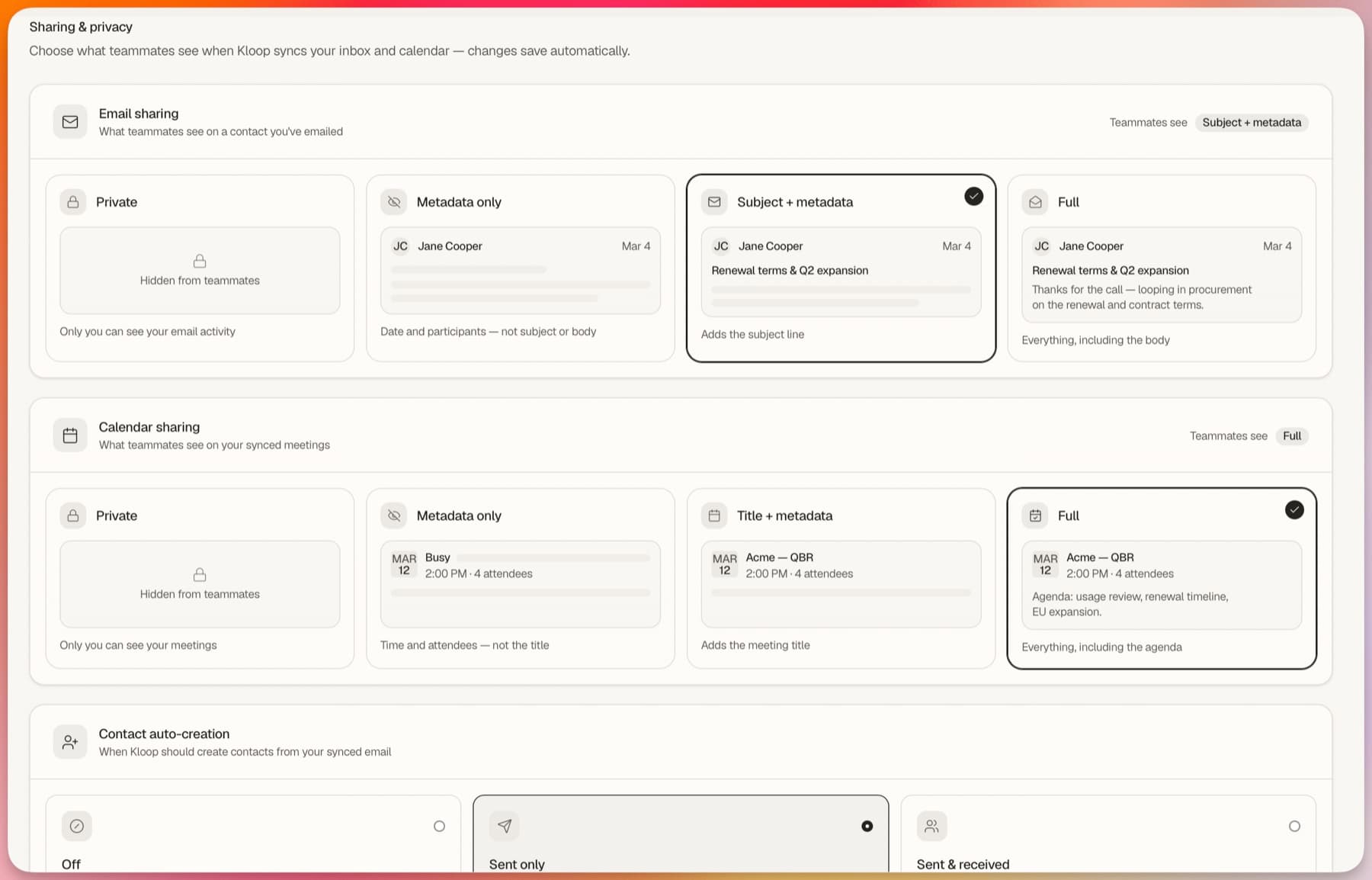Viewport: 1372px width, 880px height.
Task: Choose Full for email sharing
Action: [1162, 268]
